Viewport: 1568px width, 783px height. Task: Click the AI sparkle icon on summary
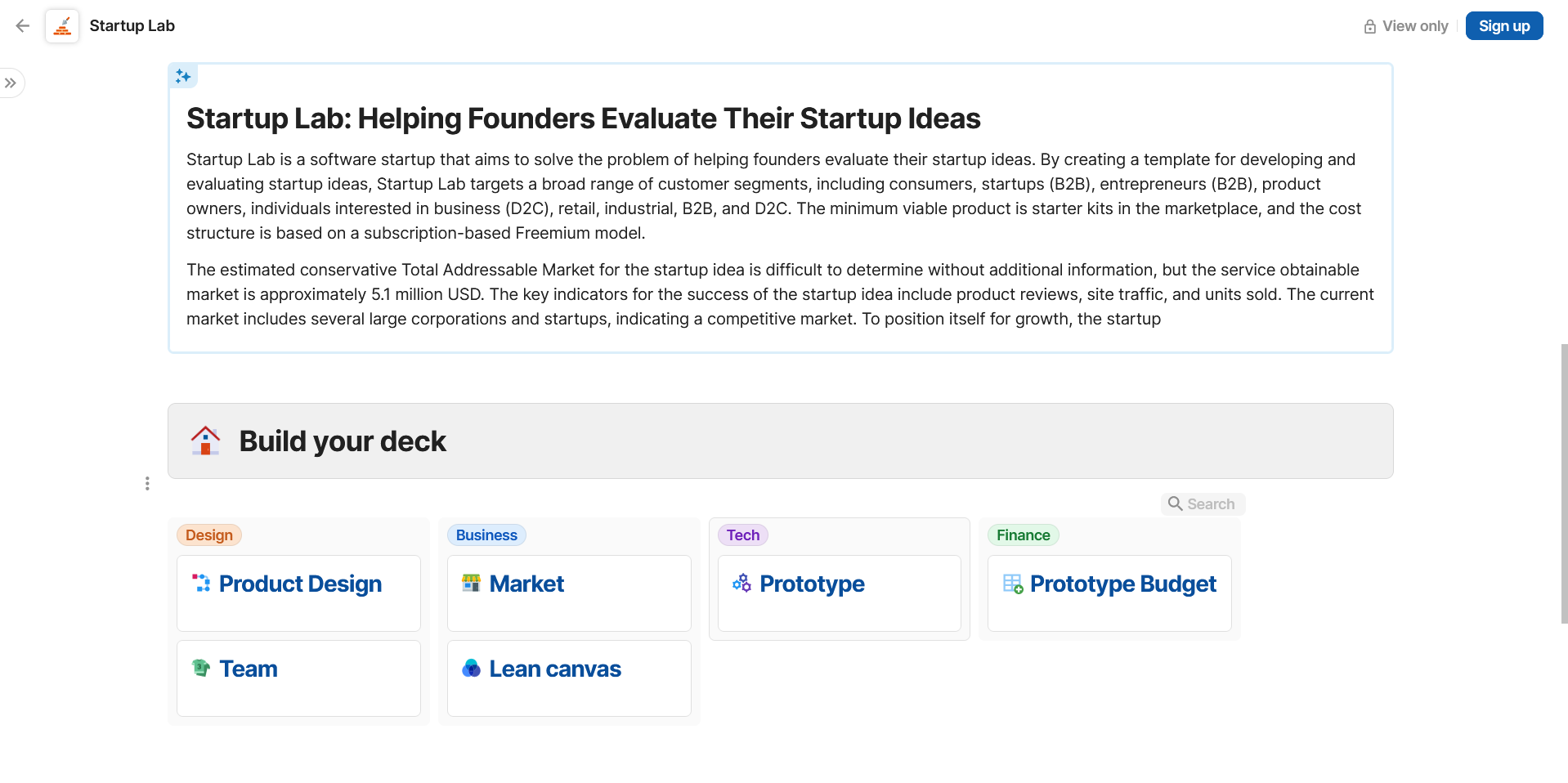coord(183,76)
